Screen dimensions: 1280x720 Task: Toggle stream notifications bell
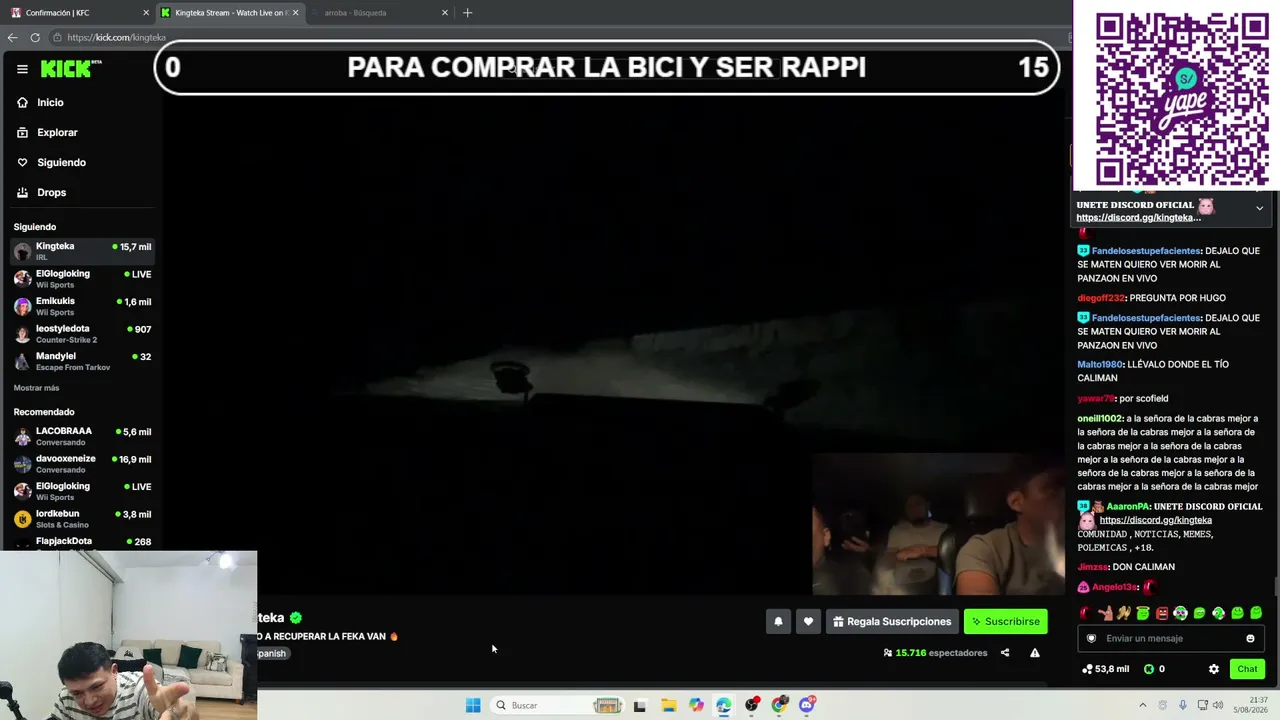pyautogui.click(x=778, y=621)
